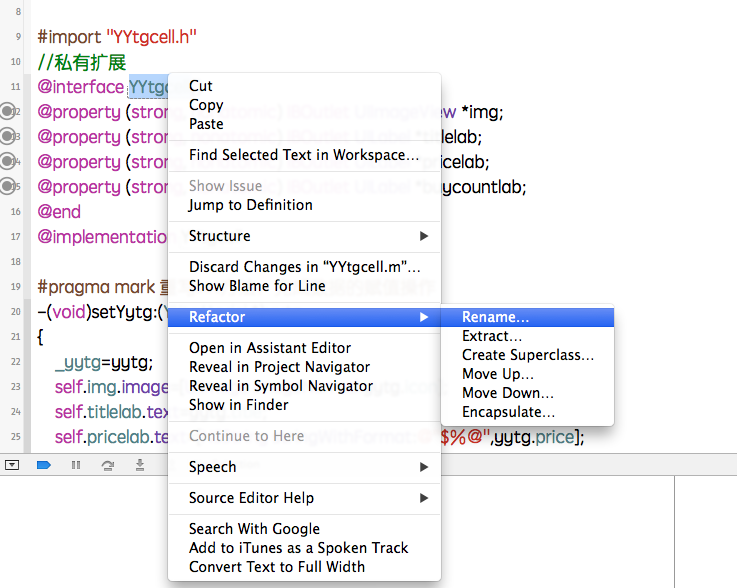Viewport: 737px width, 588px height.
Task: Expand the Speech submenu
Action: point(304,467)
